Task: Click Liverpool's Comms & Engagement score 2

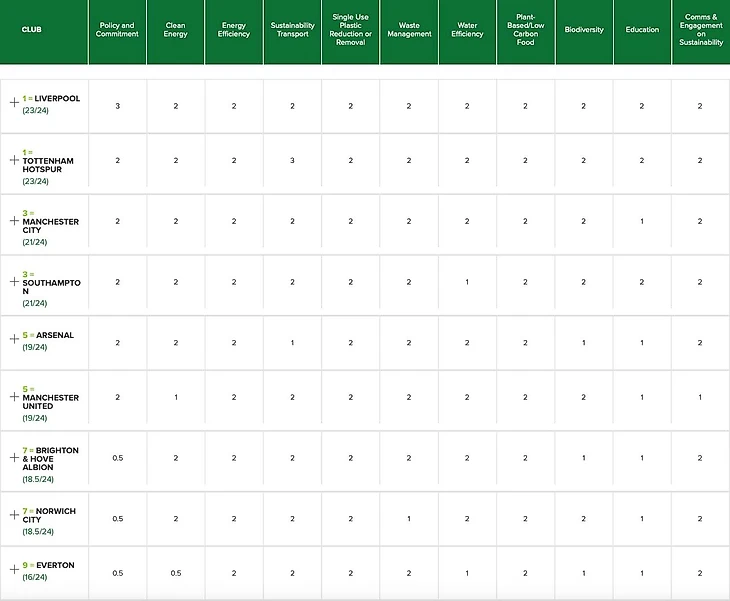Action: pos(700,106)
